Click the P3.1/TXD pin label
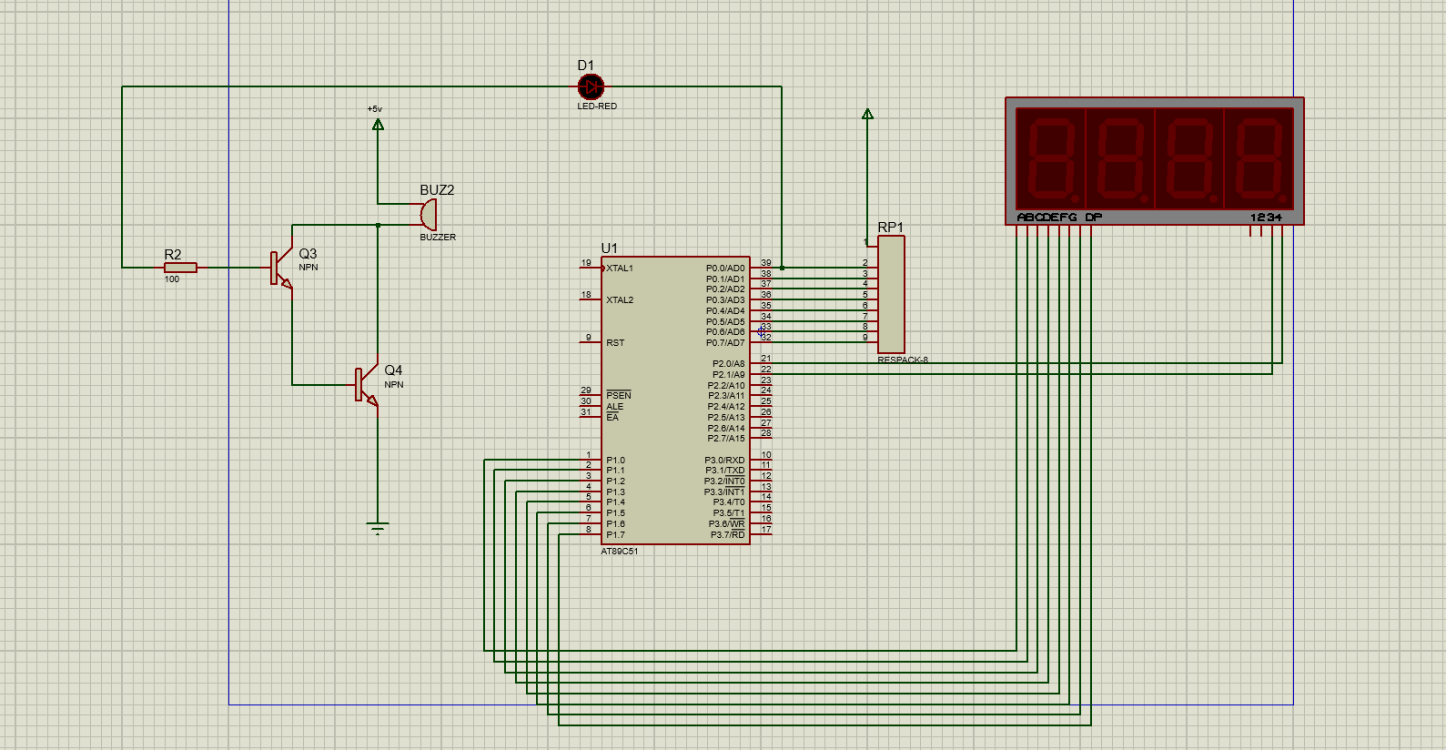1446x750 pixels. (x=725, y=471)
